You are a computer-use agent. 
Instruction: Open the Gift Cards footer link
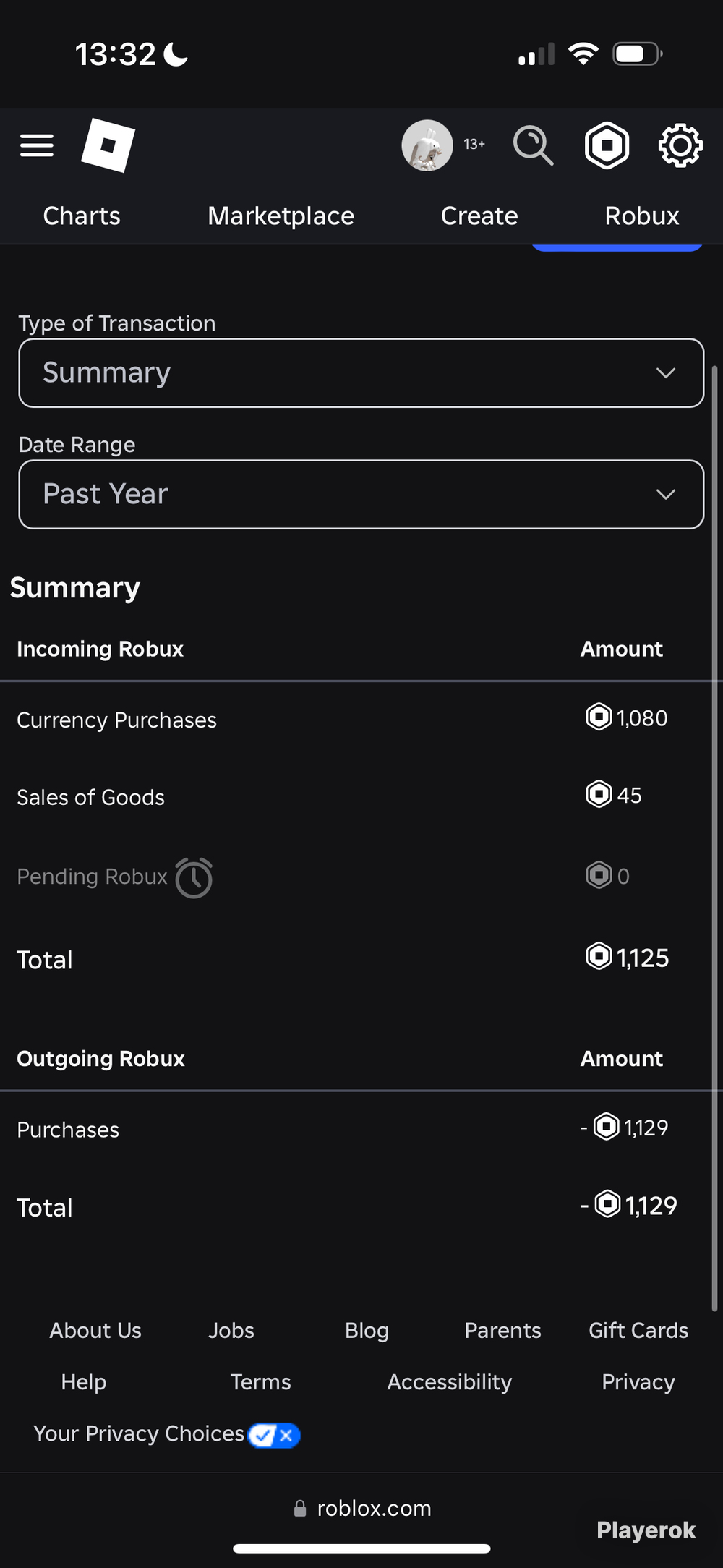638,1330
